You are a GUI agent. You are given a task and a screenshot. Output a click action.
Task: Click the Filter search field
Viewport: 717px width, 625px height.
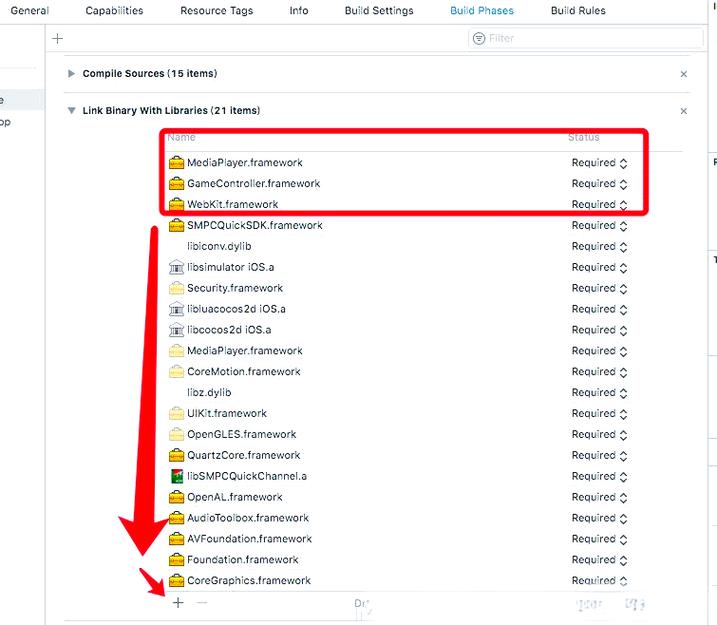pyautogui.click(x=592, y=38)
